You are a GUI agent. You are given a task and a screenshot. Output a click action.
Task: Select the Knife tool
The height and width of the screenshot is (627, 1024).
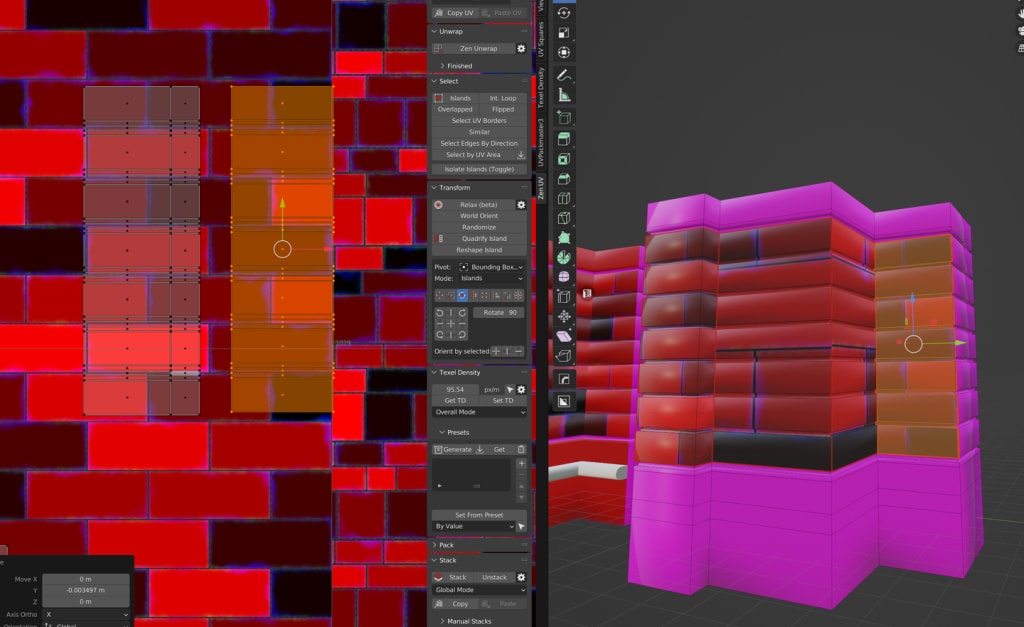tap(564, 217)
